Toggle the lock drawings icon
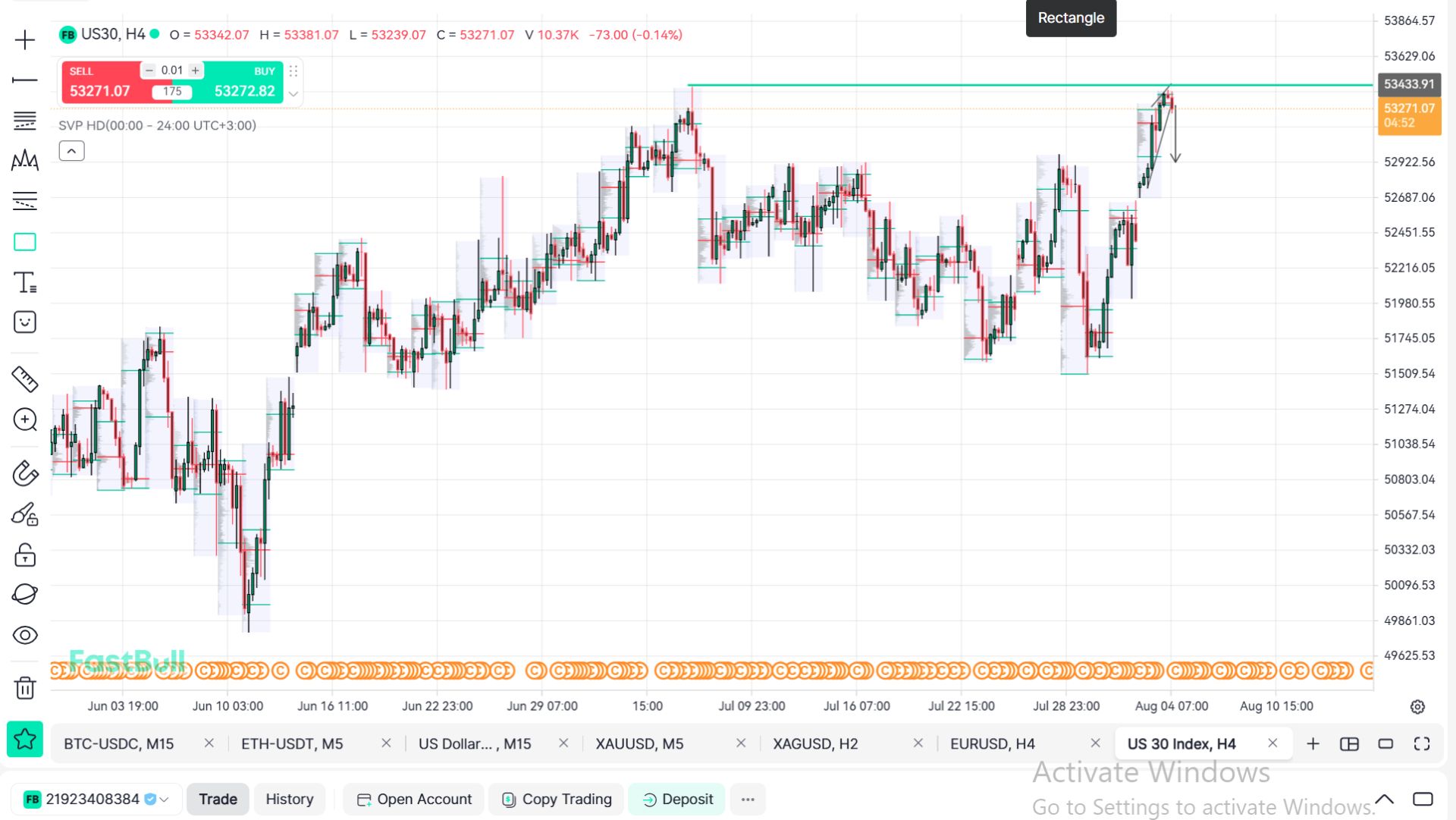The image size is (1456, 820). pyautogui.click(x=25, y=555)
